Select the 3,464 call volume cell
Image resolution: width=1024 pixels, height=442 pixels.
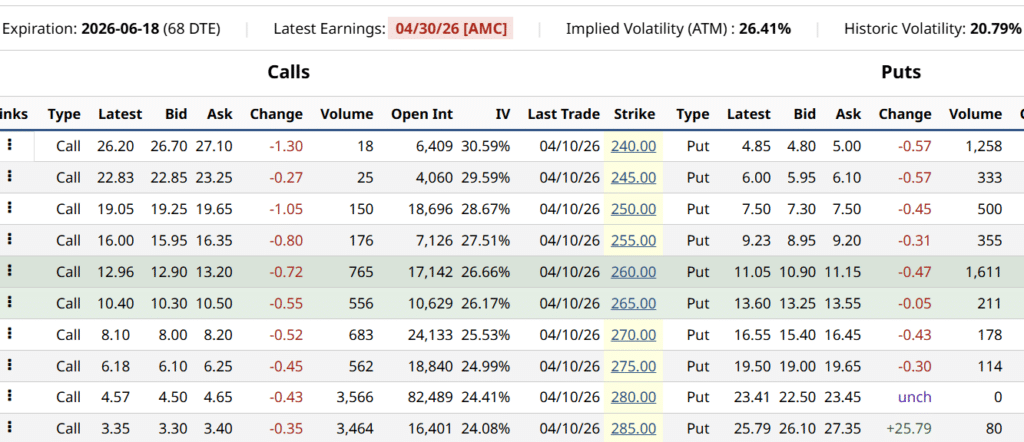(x=353, y=428)
